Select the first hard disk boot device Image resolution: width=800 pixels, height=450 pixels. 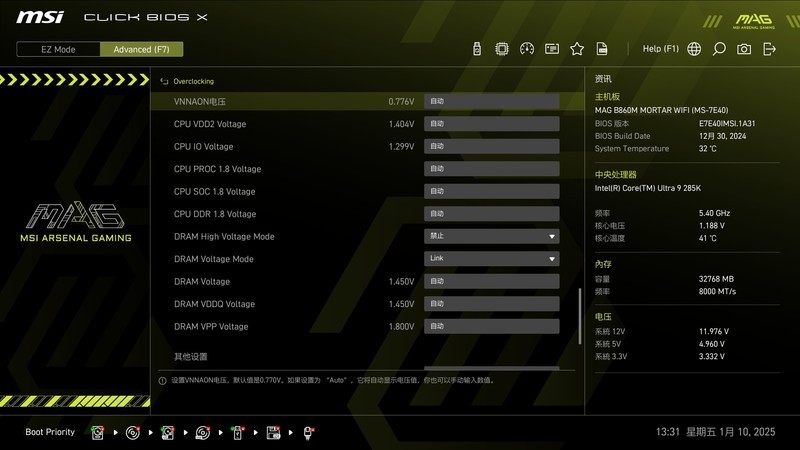pyautogui.click(x=97, y=433)
